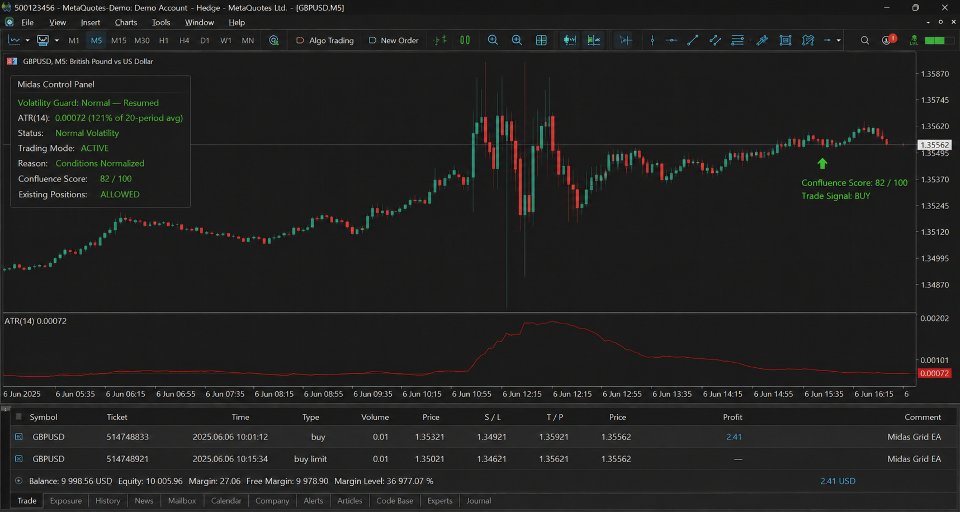Expand the arrow objects dropdown
This screenshot has width=960, height=512.
click(x=838, y=40)
